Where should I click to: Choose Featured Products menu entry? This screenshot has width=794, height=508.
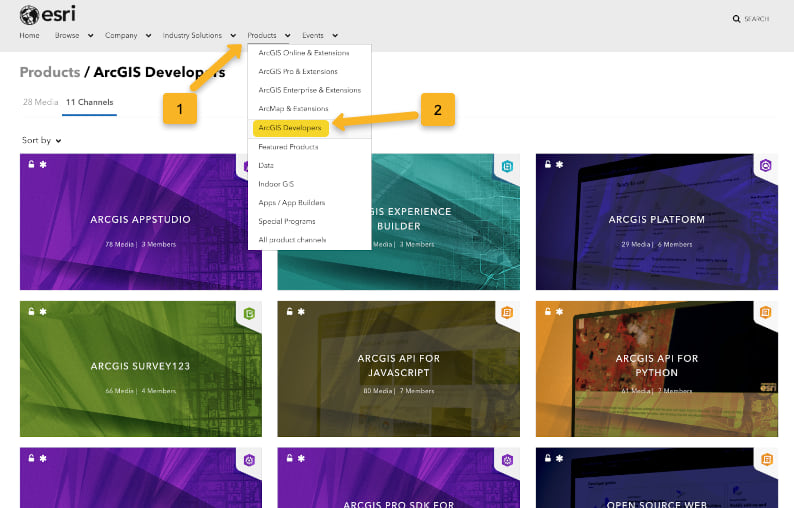[309, 147]
